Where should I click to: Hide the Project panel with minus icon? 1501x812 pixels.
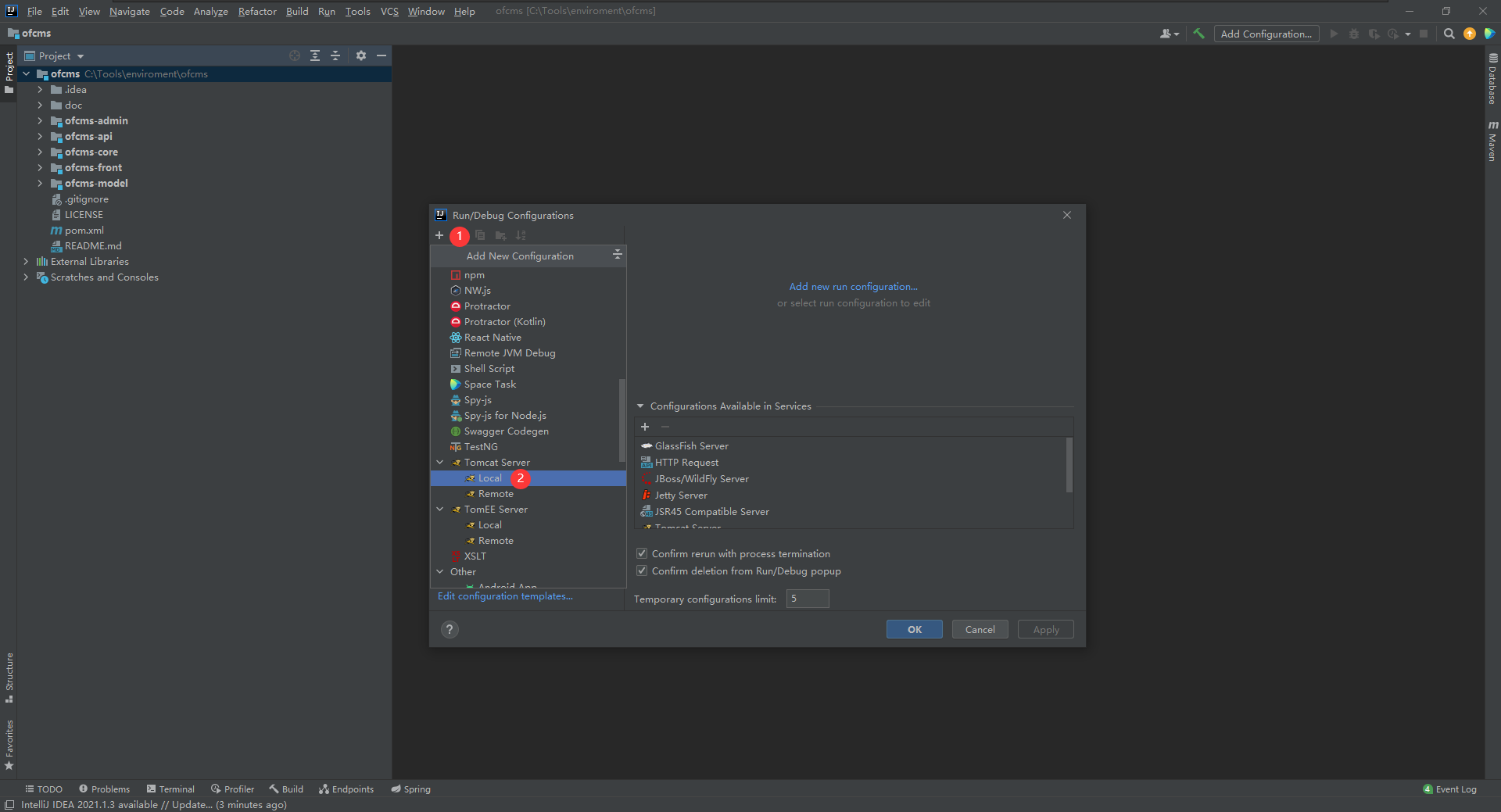382,55
